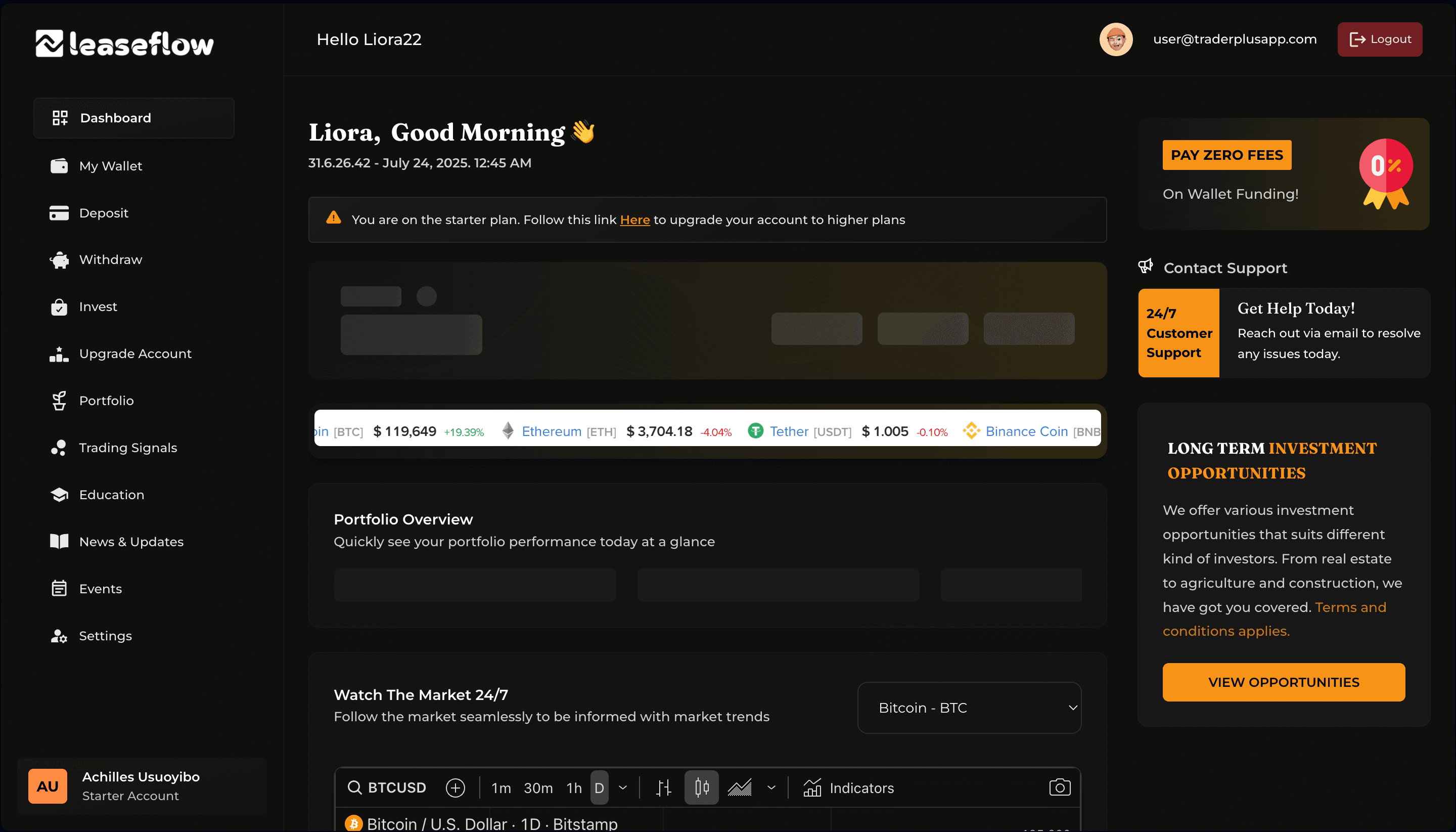Open the Indicators panel on the chart
This screenshot has height=832, width=1456.
849,788
